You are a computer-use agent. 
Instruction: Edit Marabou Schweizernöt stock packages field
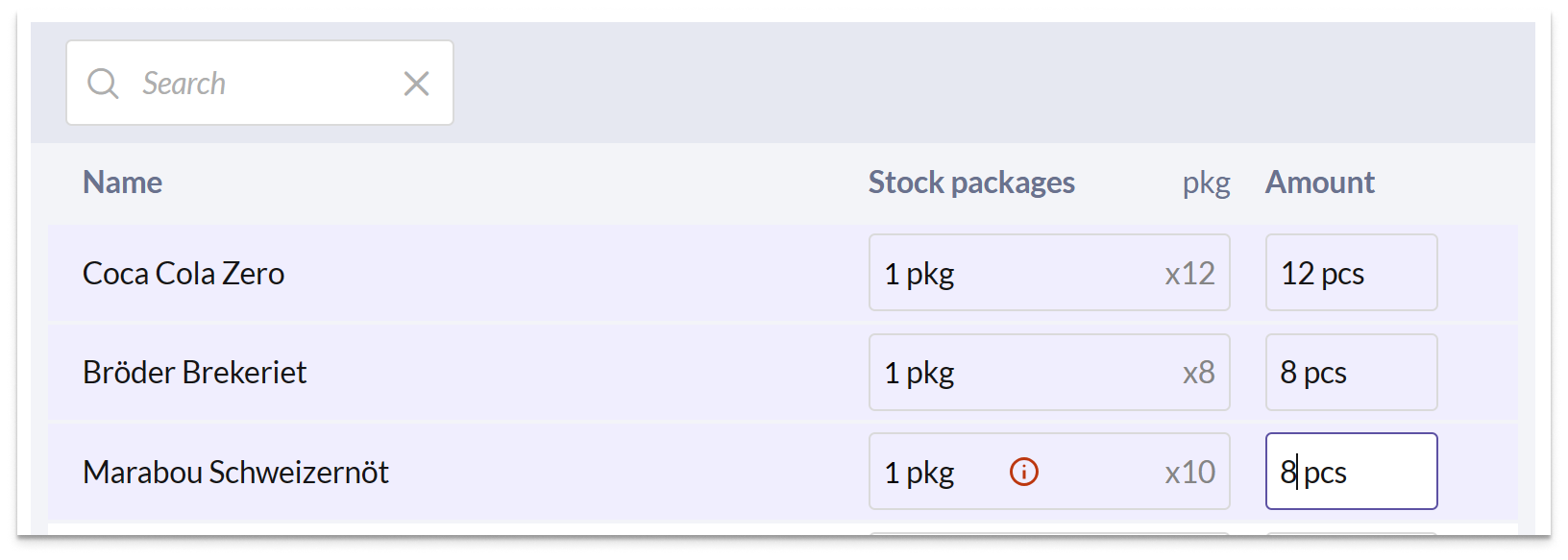[1049, 471]
